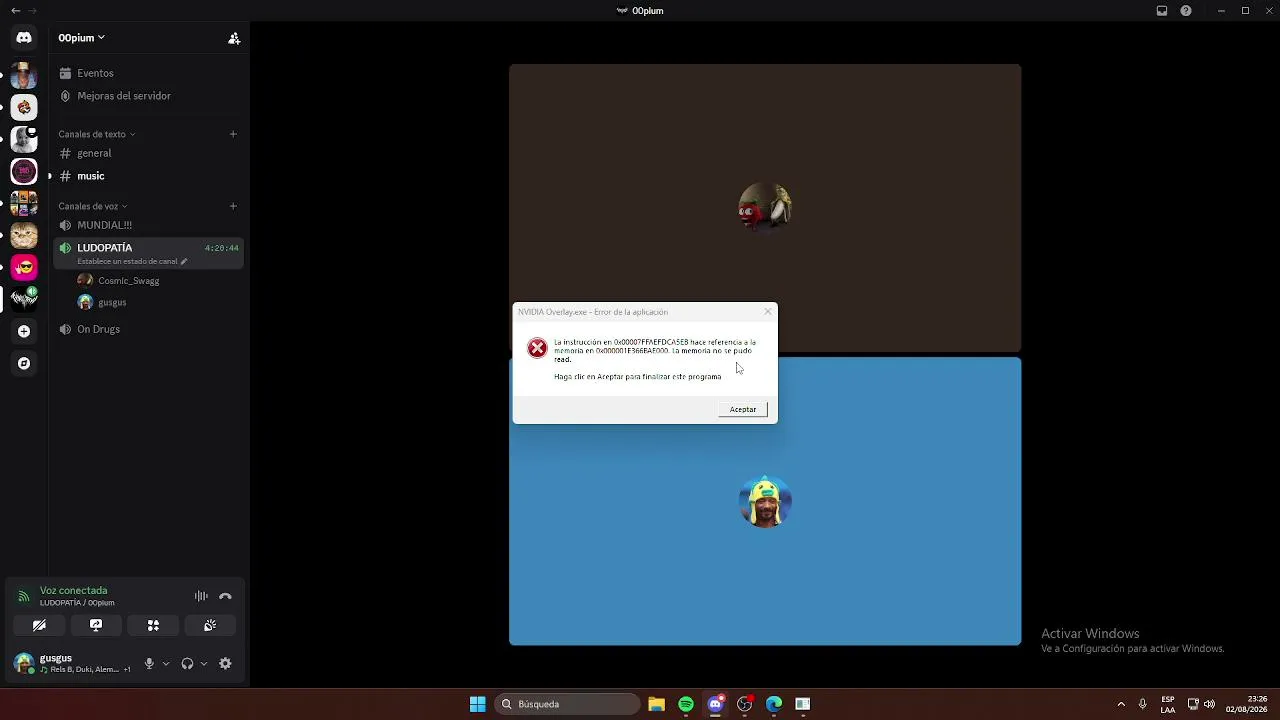Show hidden system tray icons
Image resolution: width=1280 pixels, height=720 pixels.
(x=1121, y=704)
